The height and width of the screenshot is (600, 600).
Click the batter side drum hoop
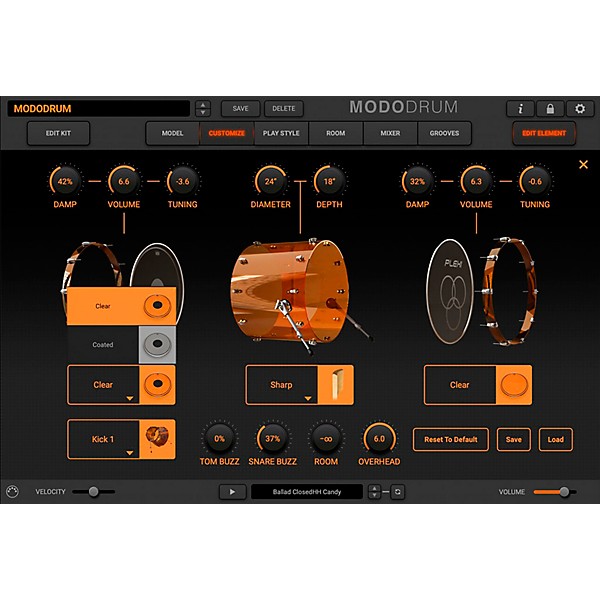coord(92,264)
